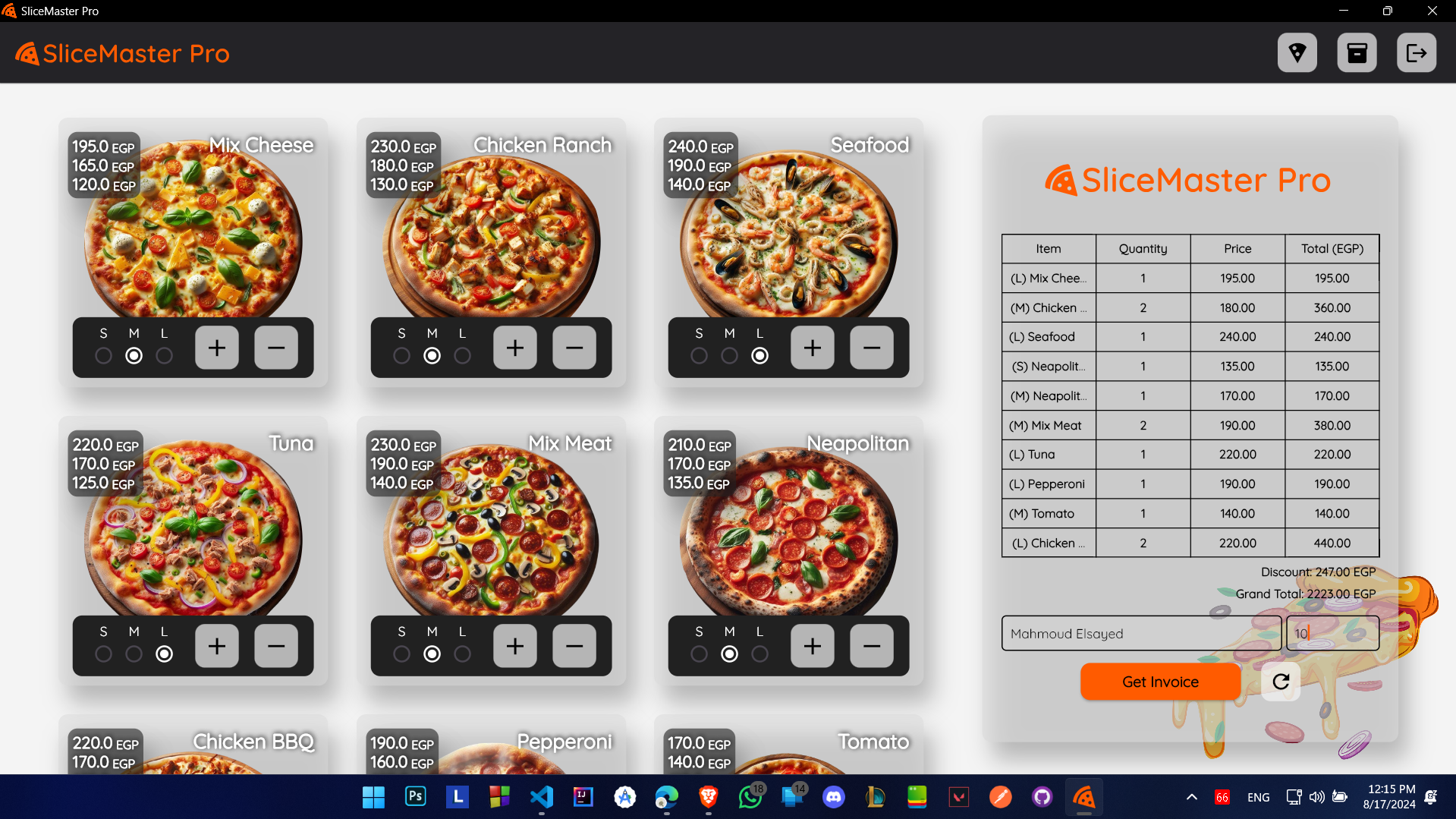Remove a Mix Meat pizza with minus
This screenshot has height=819, width=1456.
pyautogui.click(x=574, y=646)
